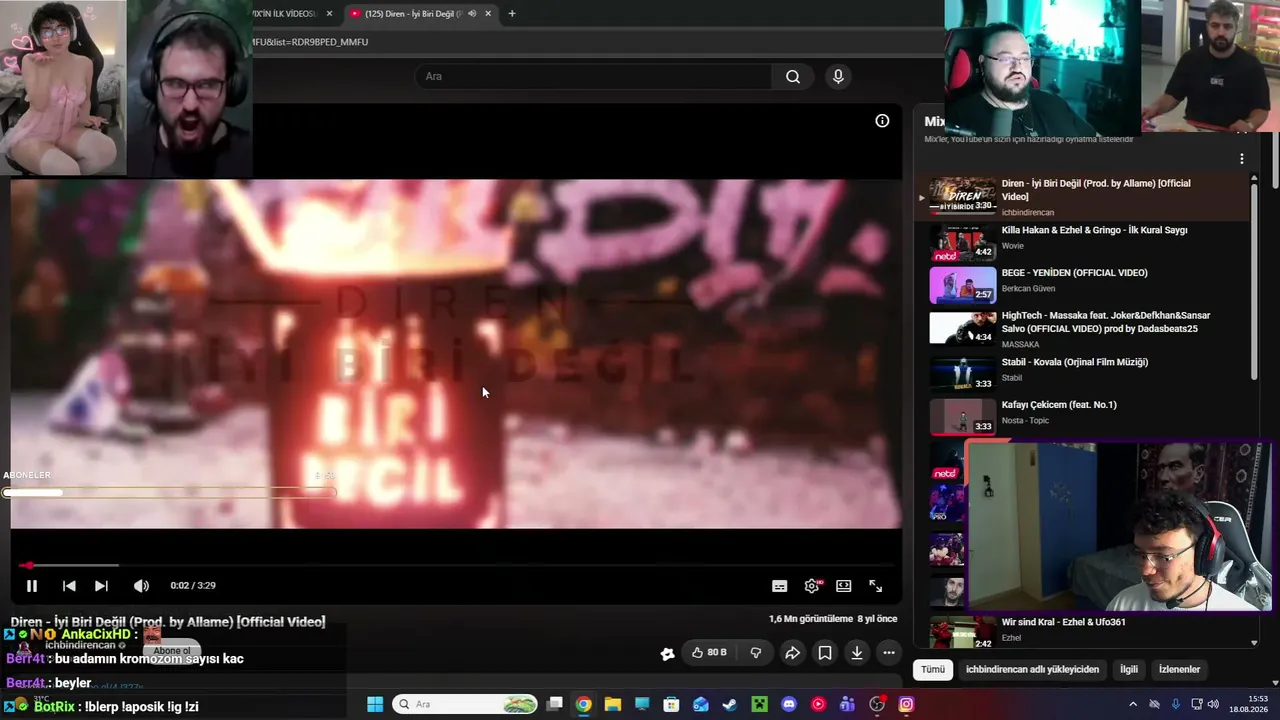Choose the 'İlgili' filter chip
Viewport: 1280px width, 720px height.
click(1129, 669)
